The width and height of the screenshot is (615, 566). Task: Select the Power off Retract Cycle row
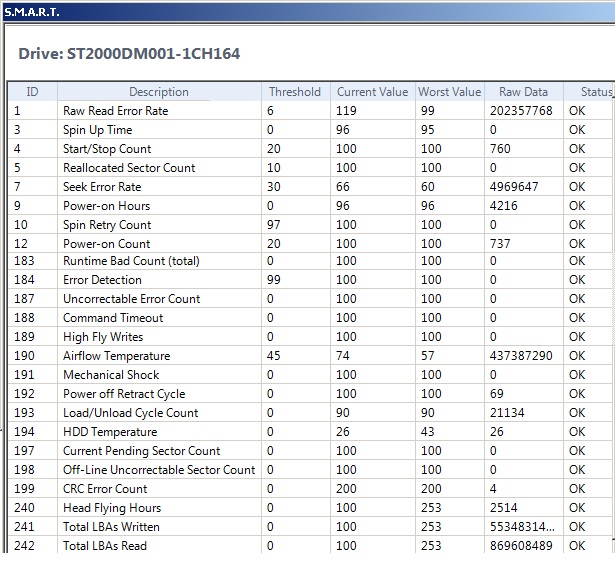pyautogui.click(x=311, y=393)
